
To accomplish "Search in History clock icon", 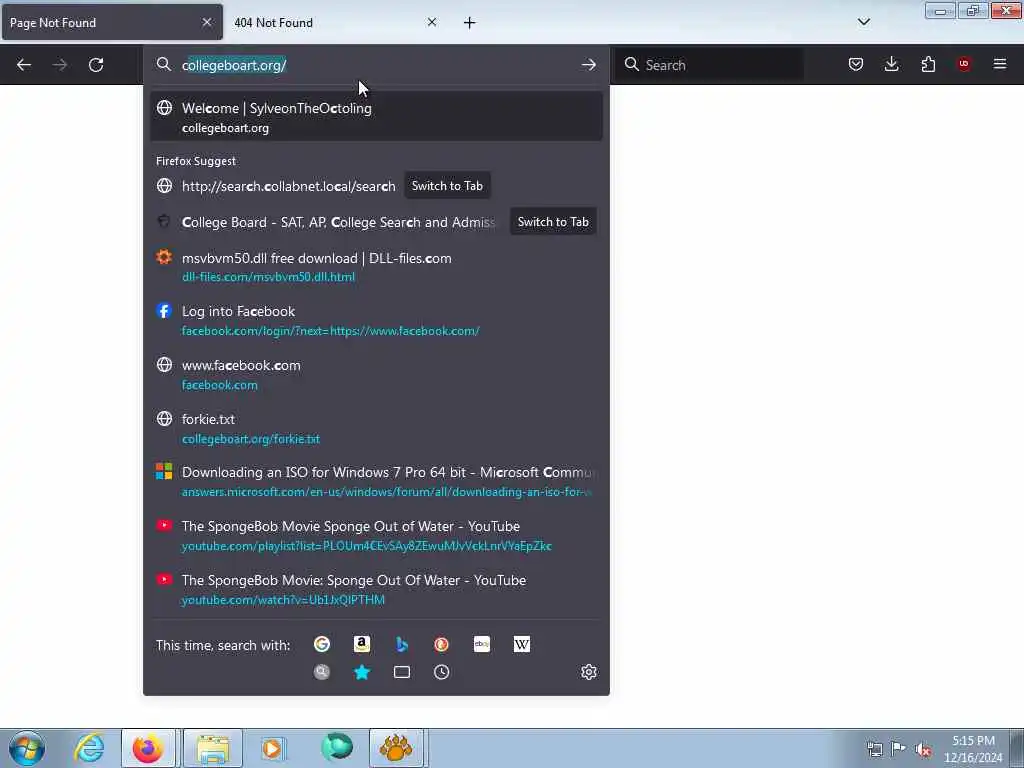I will tap(441, 672).
